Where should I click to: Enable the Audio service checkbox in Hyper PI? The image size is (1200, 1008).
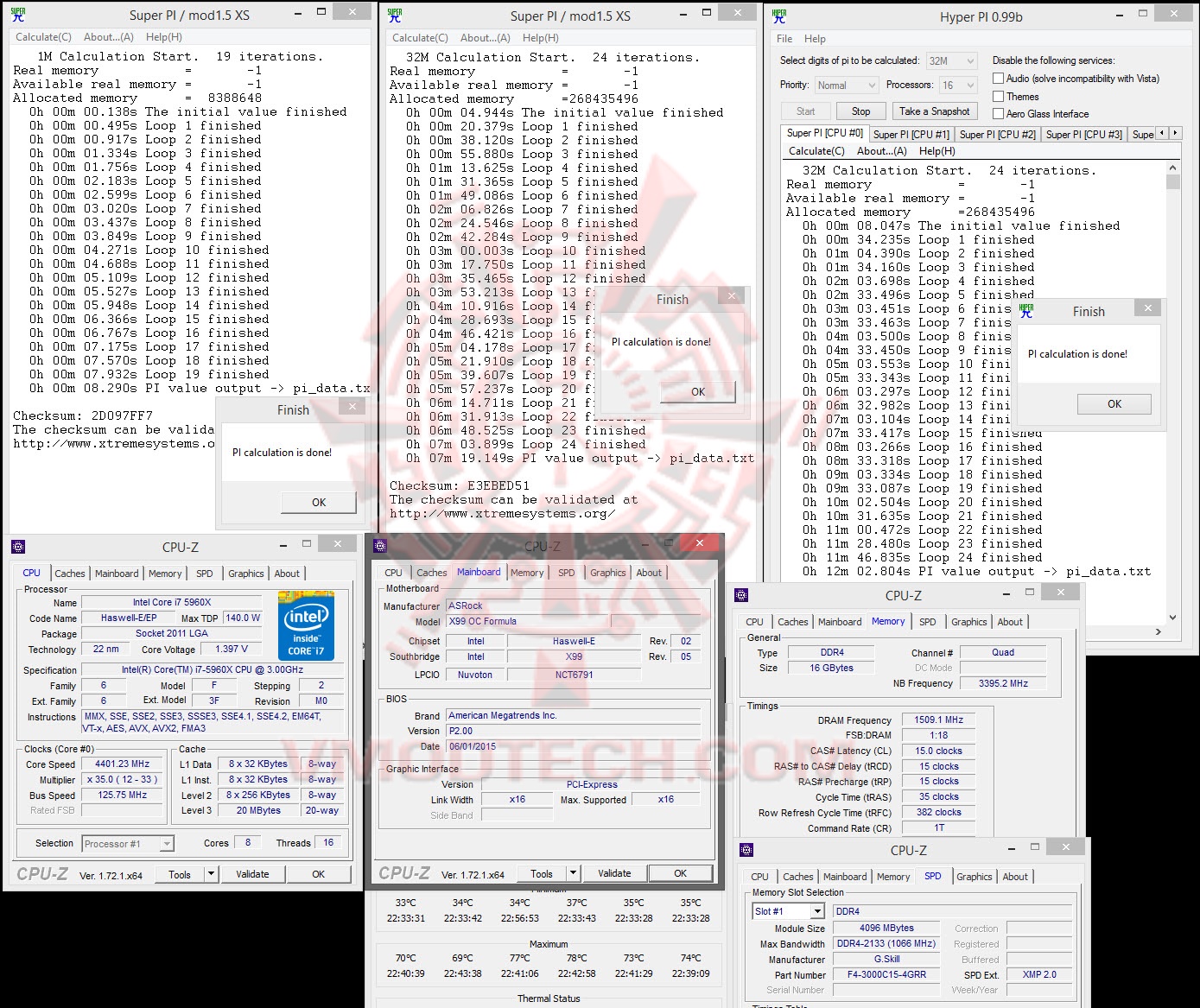coord(998,79)
